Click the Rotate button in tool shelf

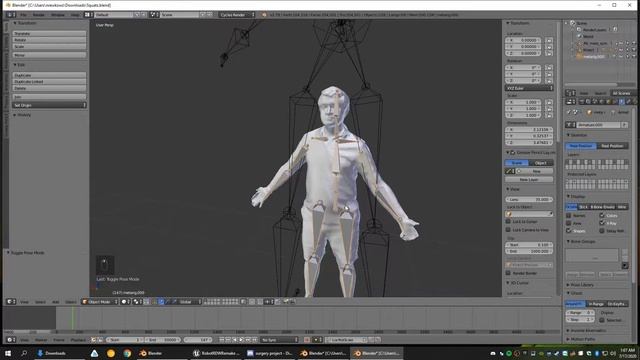point(49,40)
